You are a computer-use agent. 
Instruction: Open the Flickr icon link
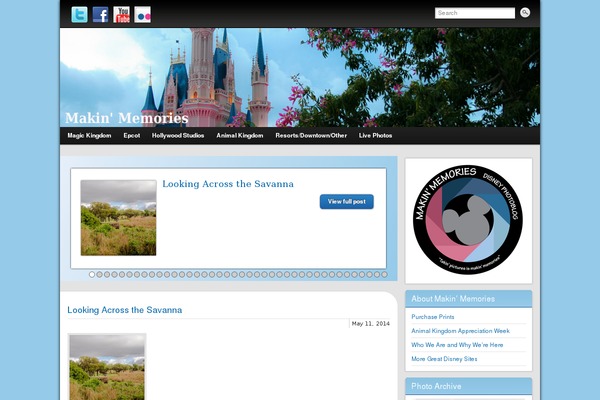click(x=143, y=15)
